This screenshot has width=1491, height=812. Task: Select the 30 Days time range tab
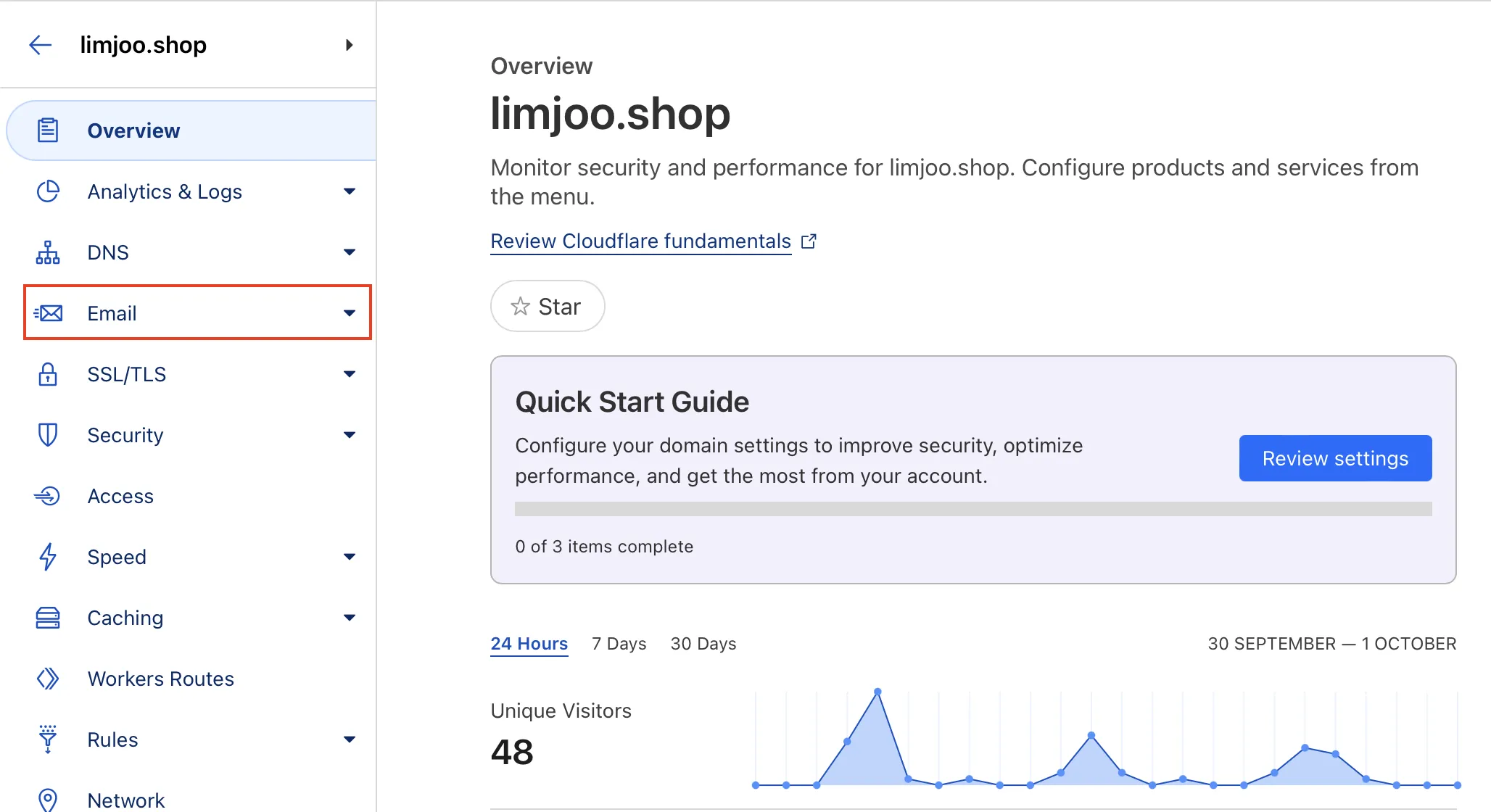pyautogui.click(x=703, y=644)
